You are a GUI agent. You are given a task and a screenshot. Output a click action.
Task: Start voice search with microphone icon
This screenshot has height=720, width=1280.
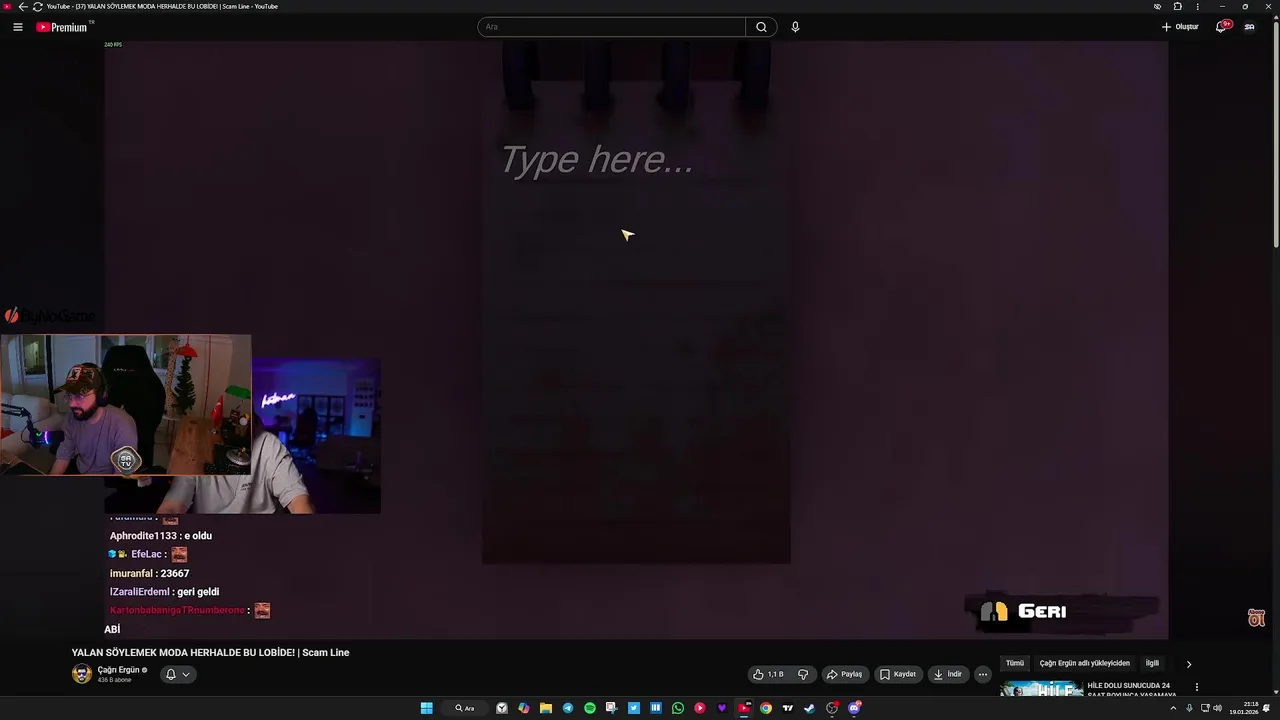(x=795, y=27)
